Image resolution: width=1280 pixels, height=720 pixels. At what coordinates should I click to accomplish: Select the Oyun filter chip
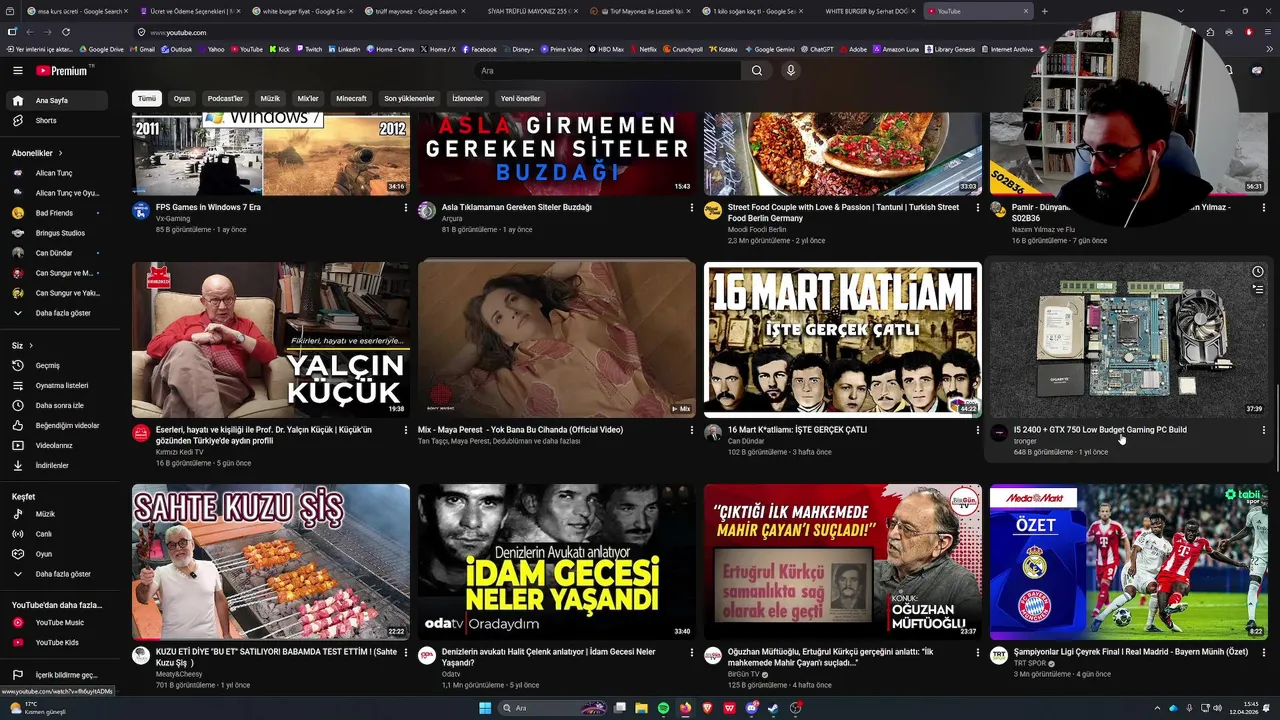[x=182, y=99]
